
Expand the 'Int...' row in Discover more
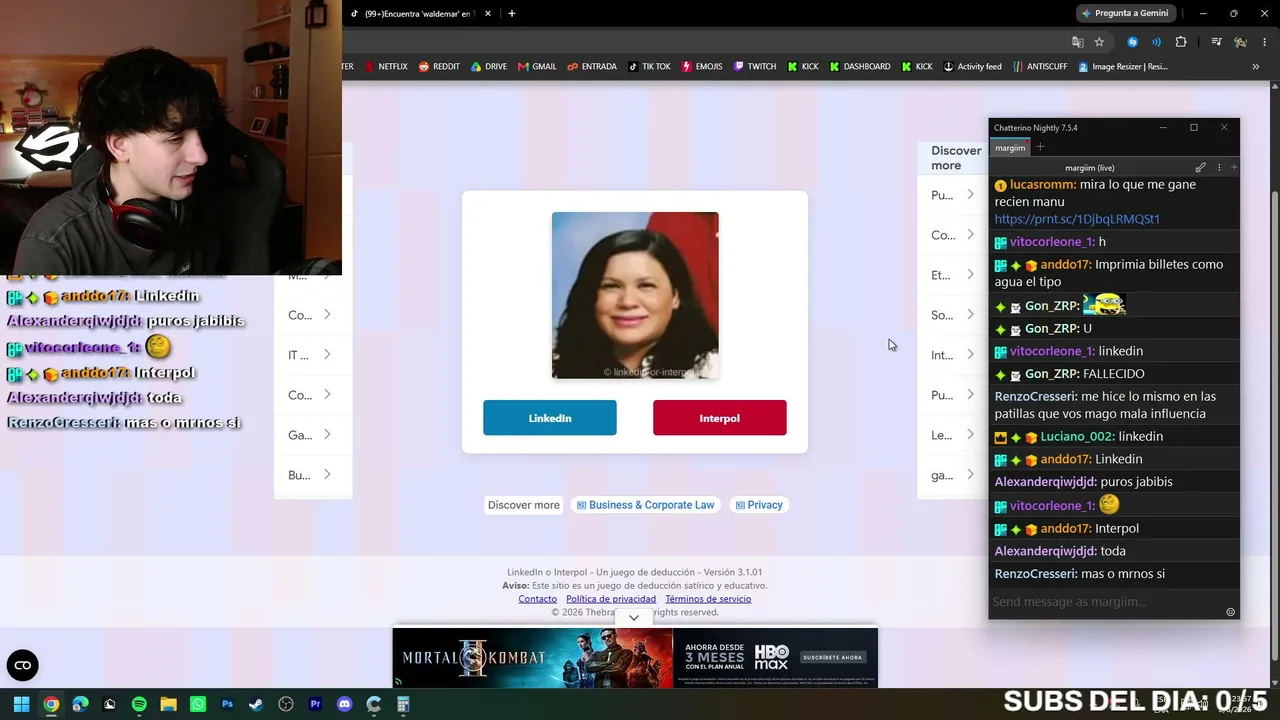[x=952, y=355]
